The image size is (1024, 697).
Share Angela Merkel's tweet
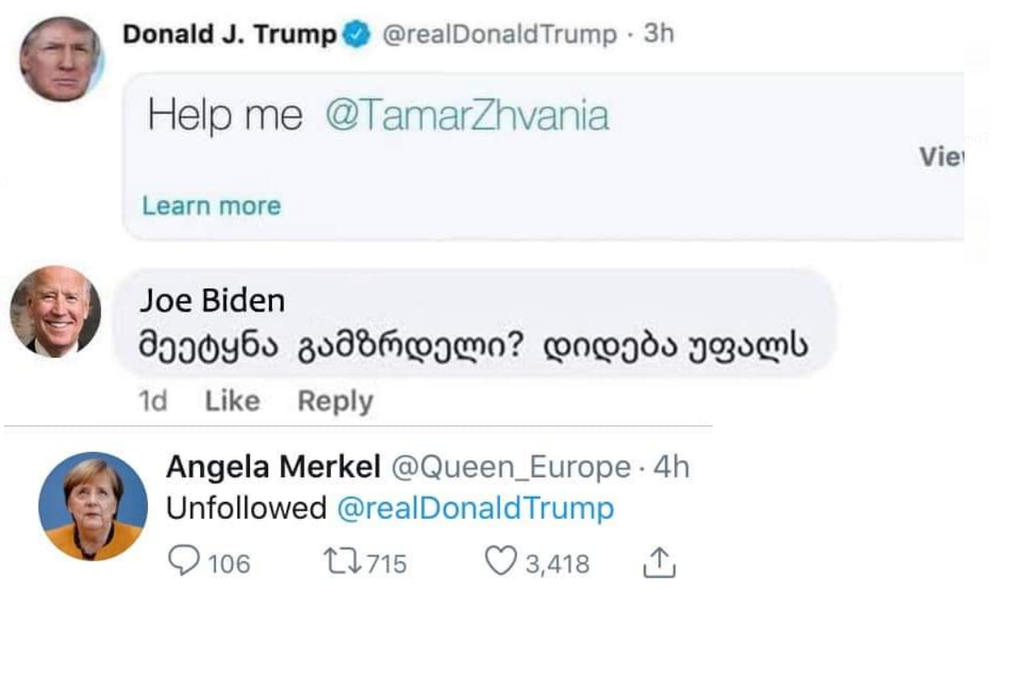(x=658, y=564)
